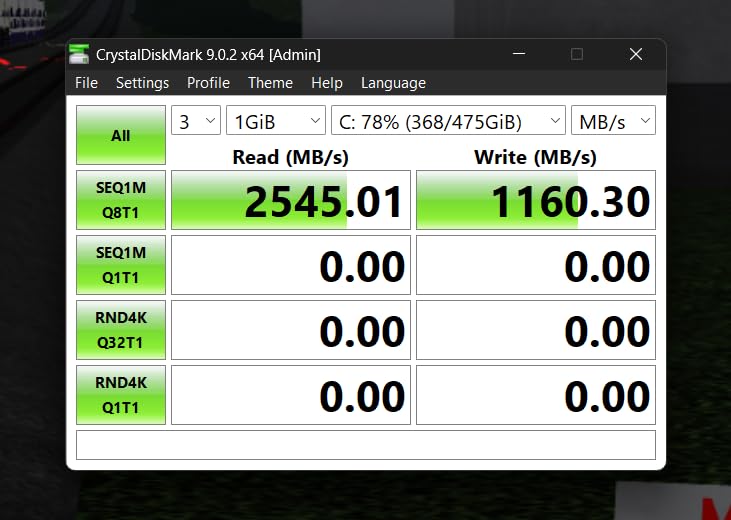
Task: Open the test count dropdown showing 3
Action: coord(196,120)
